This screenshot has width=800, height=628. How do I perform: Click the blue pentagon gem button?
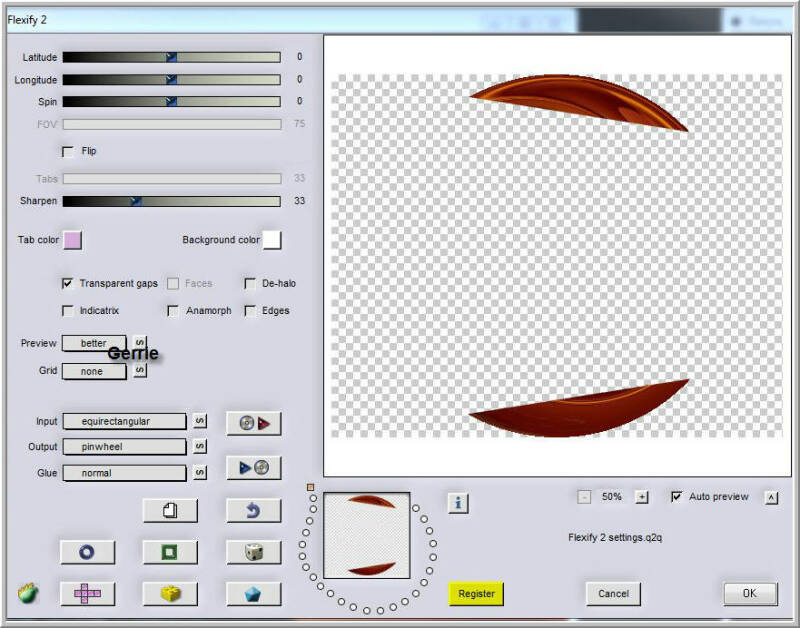(x=254, y=593)
